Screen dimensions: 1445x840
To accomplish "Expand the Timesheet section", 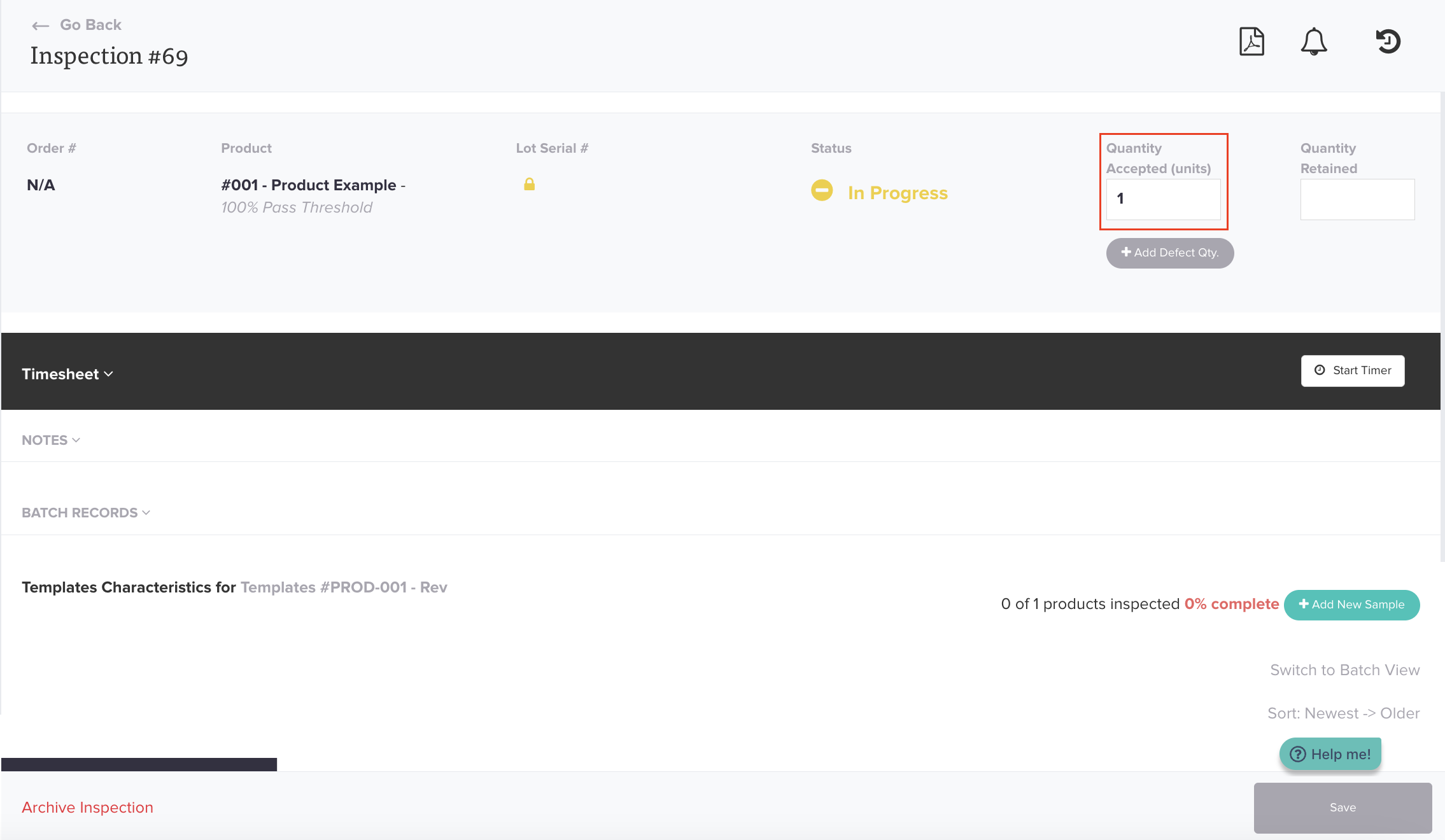I will [x=67, y=374].
